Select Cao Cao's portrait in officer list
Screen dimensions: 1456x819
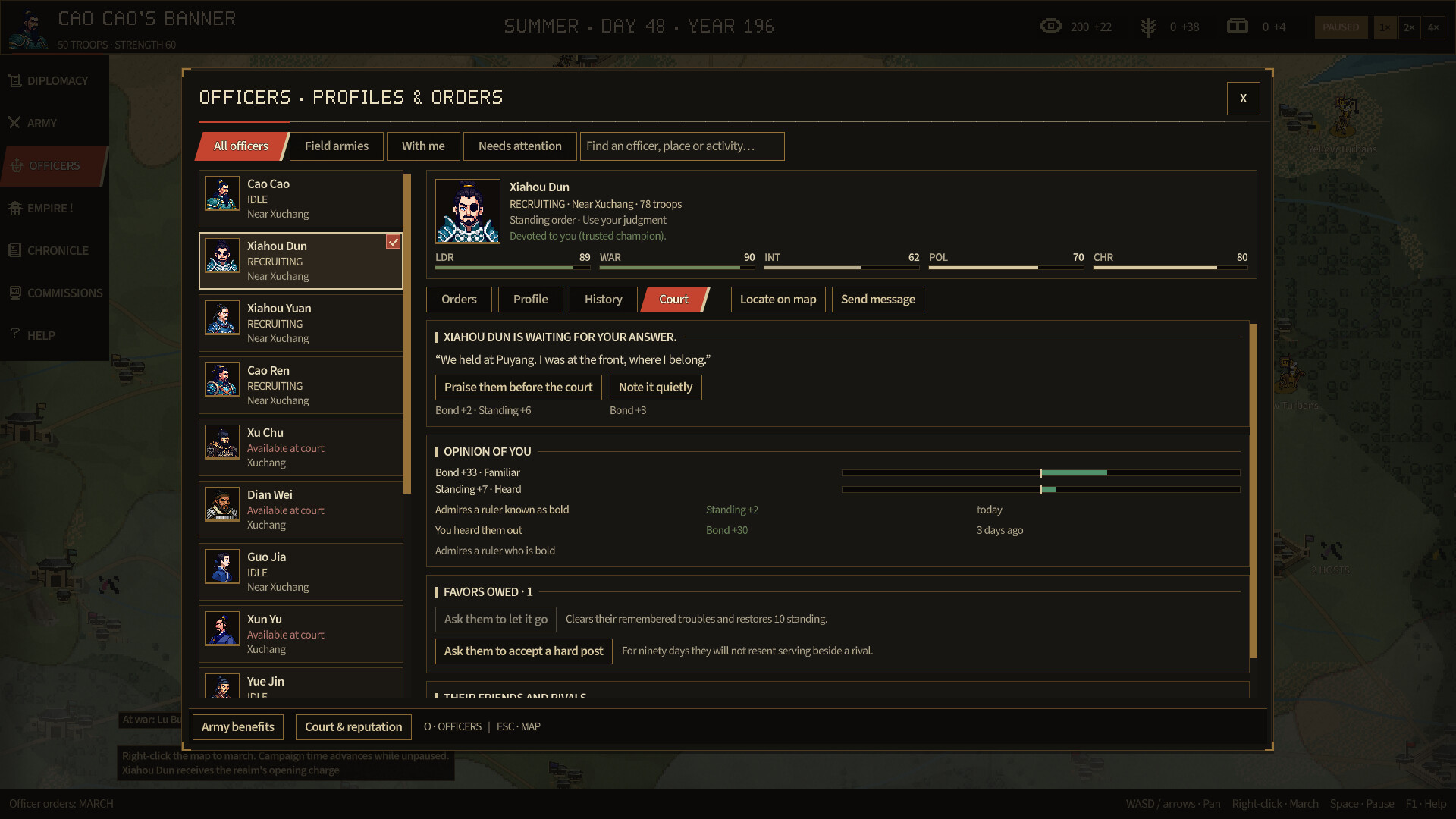pyautogui.click(x=222, y=194)
